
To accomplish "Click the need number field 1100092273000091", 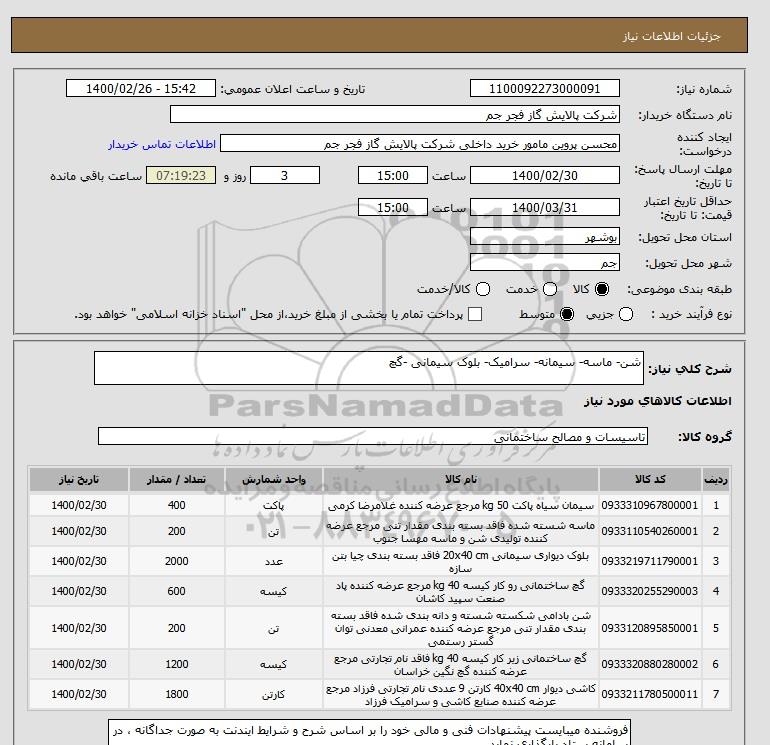I will coord(545,88).
